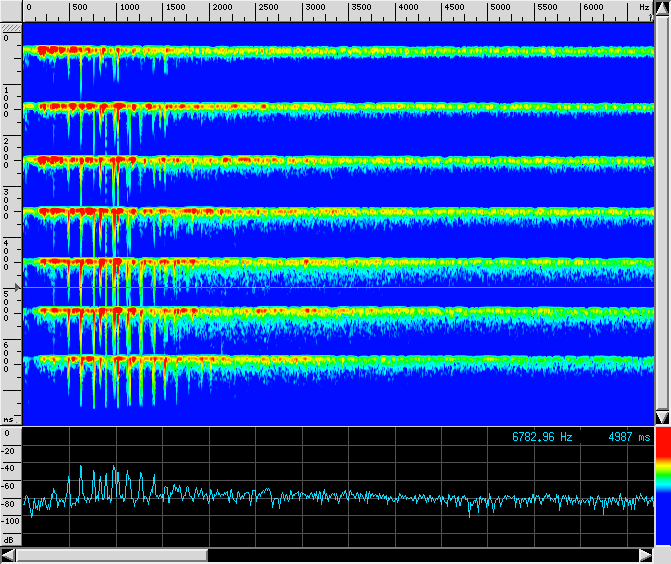The width and height of the screenshot is (671, 564).
Task: Click the horizontal scrollbar thumb
Action: pyautogui.click(x=111, y=555)
